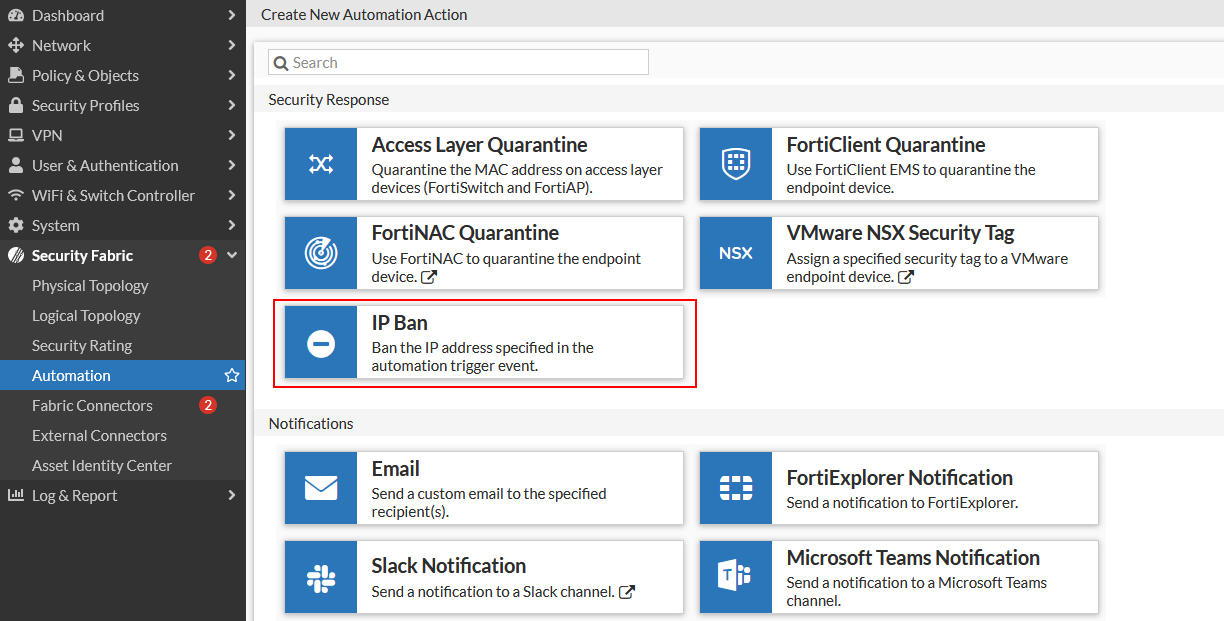Click the FortiClient Quarantine shield icon
This screenshot has width=1224, height=621.
(735, 164)
